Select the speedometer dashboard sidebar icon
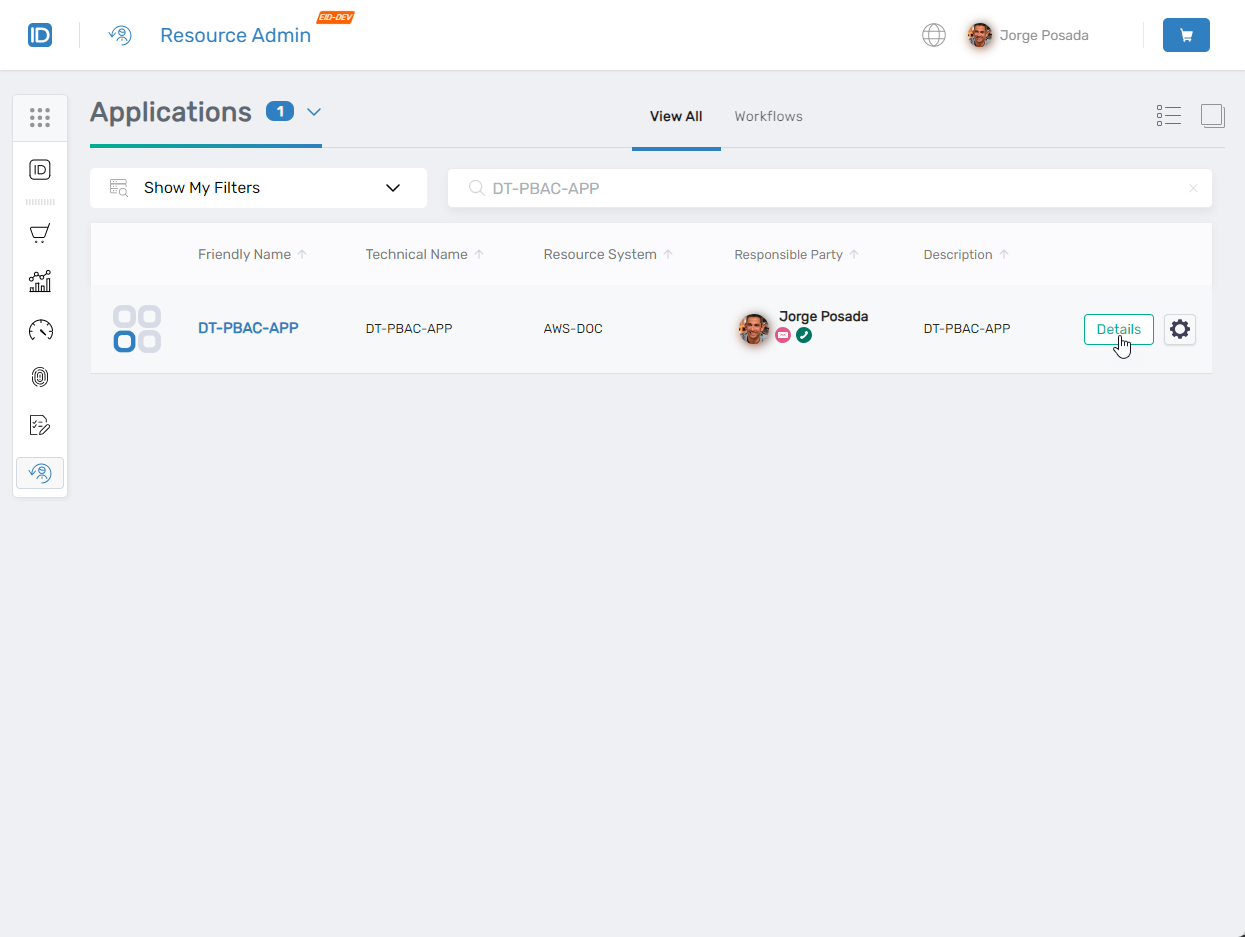Screen dimensions: 1245x937 coord(40,330)
